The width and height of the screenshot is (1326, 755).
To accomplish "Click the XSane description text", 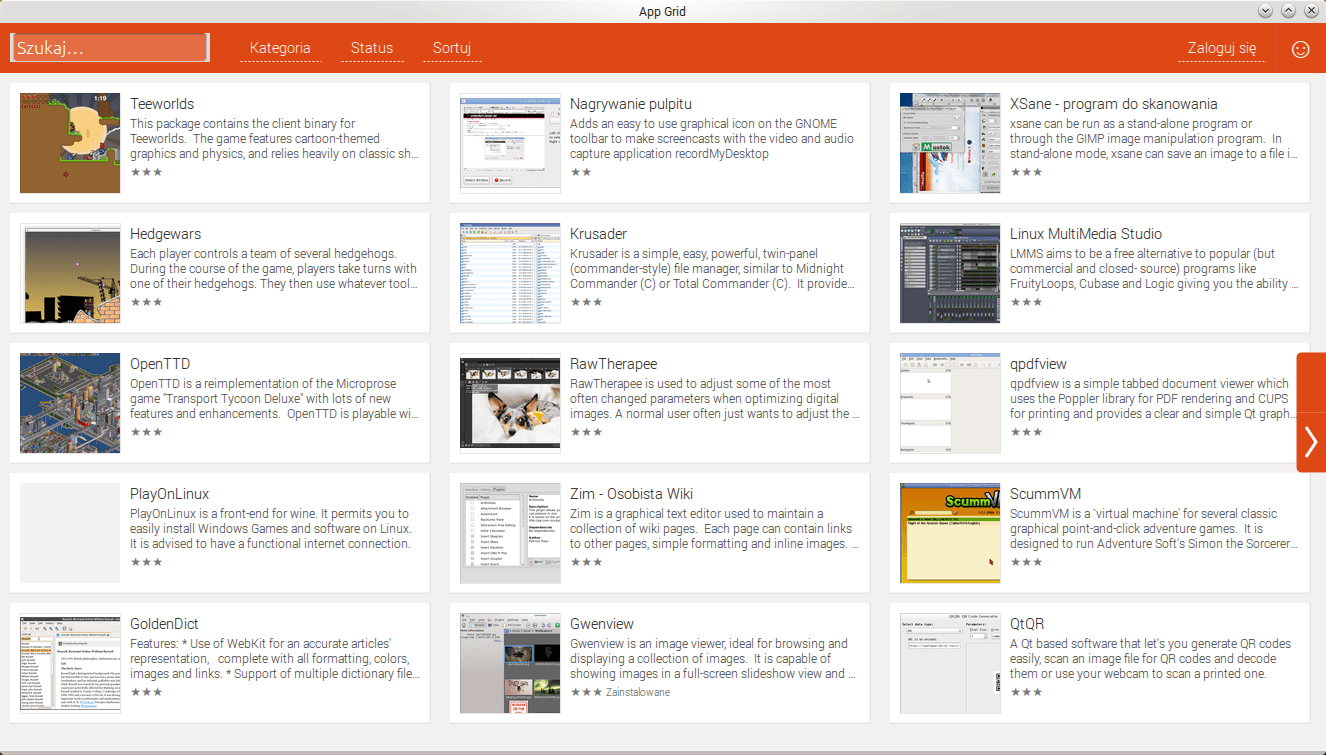I will pos(1155,139).
